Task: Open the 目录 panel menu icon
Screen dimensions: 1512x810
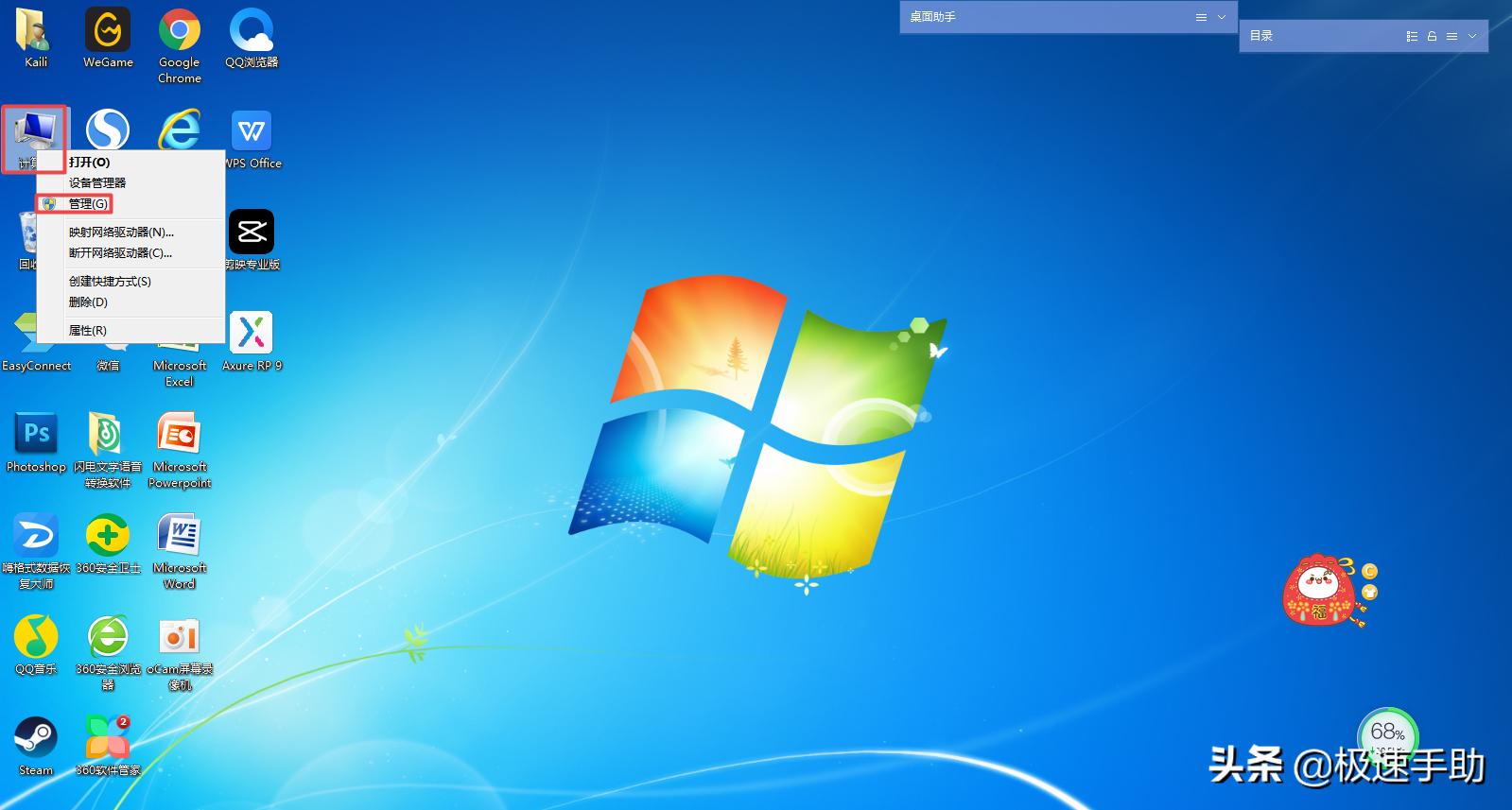Action: 1451,36
